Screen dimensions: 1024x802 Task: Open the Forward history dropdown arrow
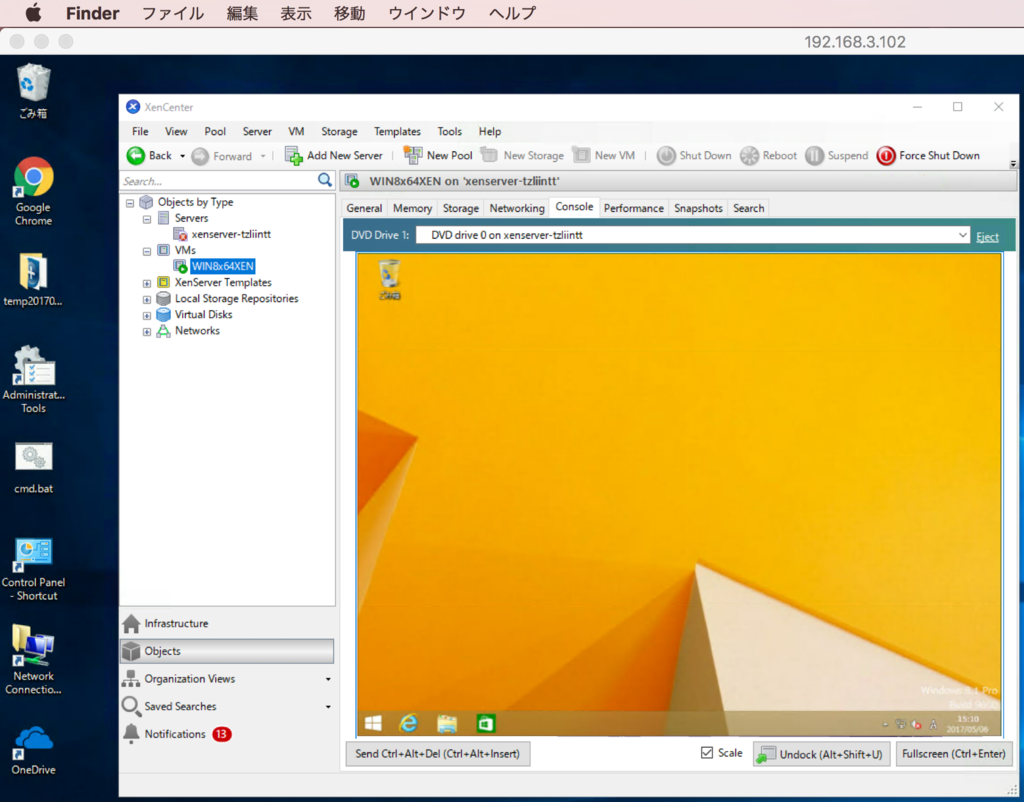point(263,156)
